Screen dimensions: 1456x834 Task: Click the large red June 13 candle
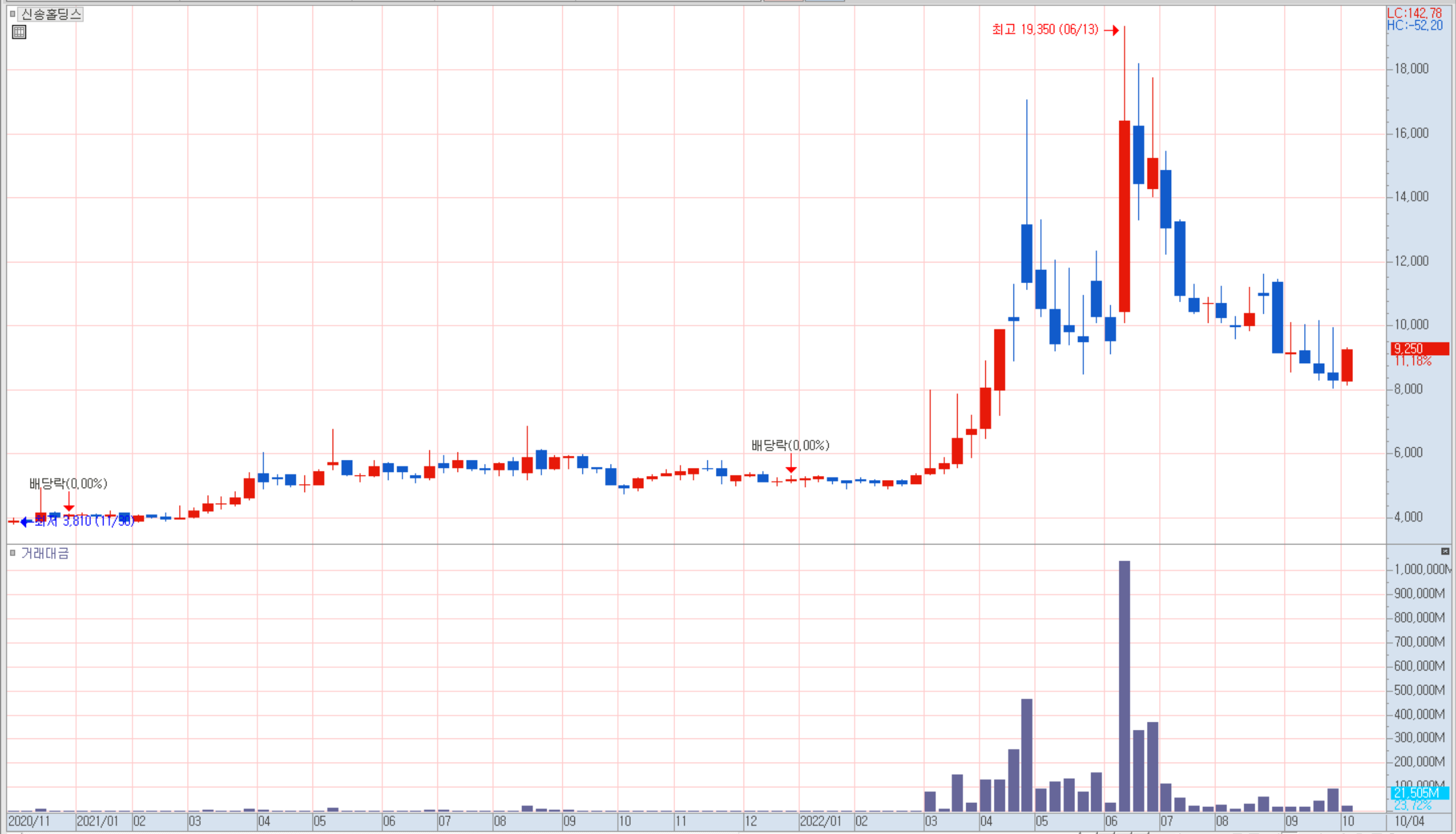(x=1124, y=216)
